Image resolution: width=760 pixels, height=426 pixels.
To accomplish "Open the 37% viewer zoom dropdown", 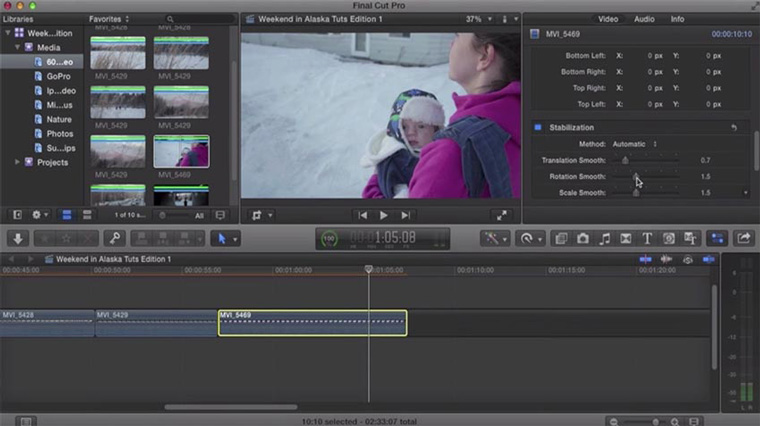I will tap(478, 19).
